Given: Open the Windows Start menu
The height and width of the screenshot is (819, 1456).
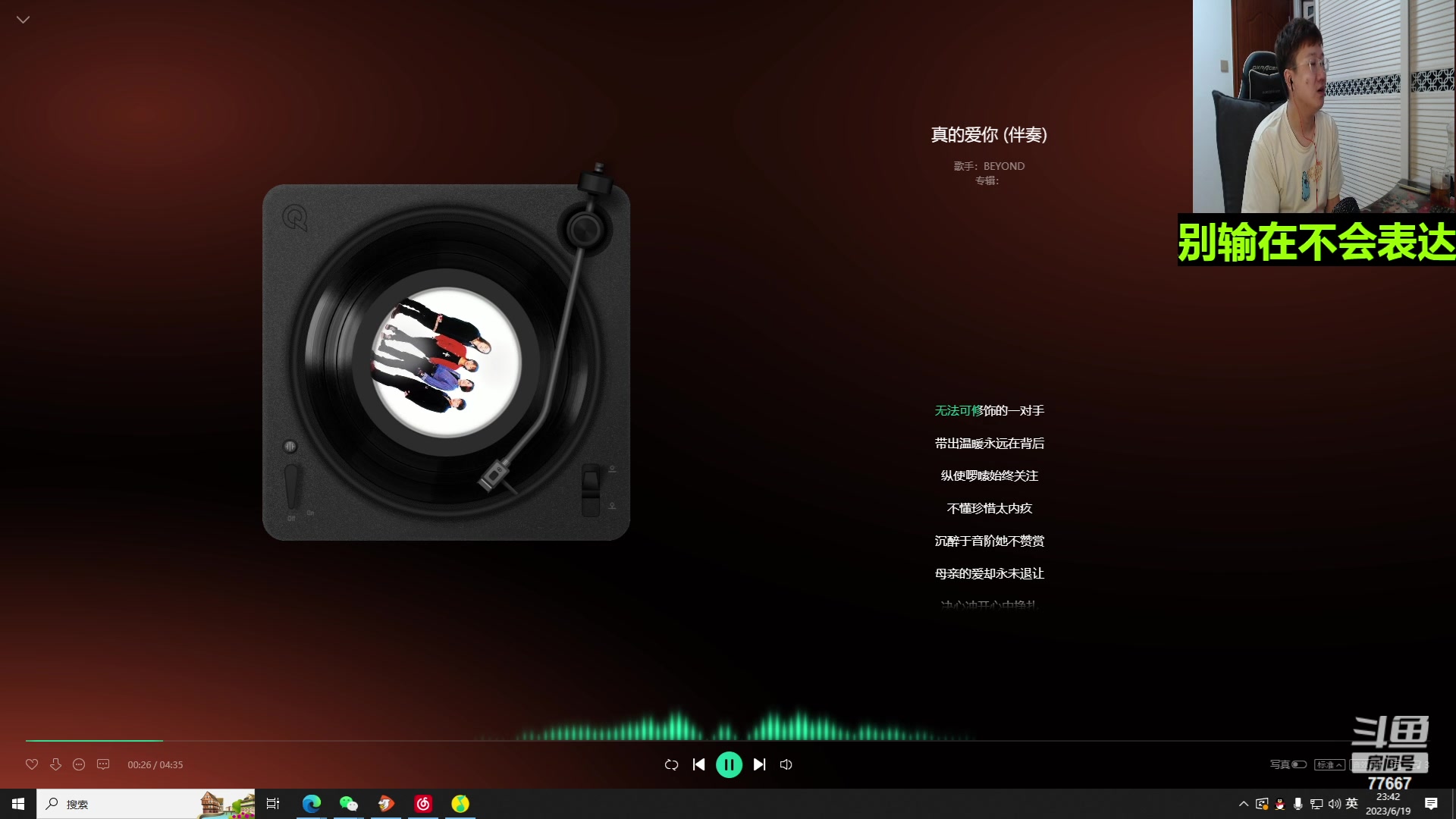Looking at the screenshot, I should 18,804.
